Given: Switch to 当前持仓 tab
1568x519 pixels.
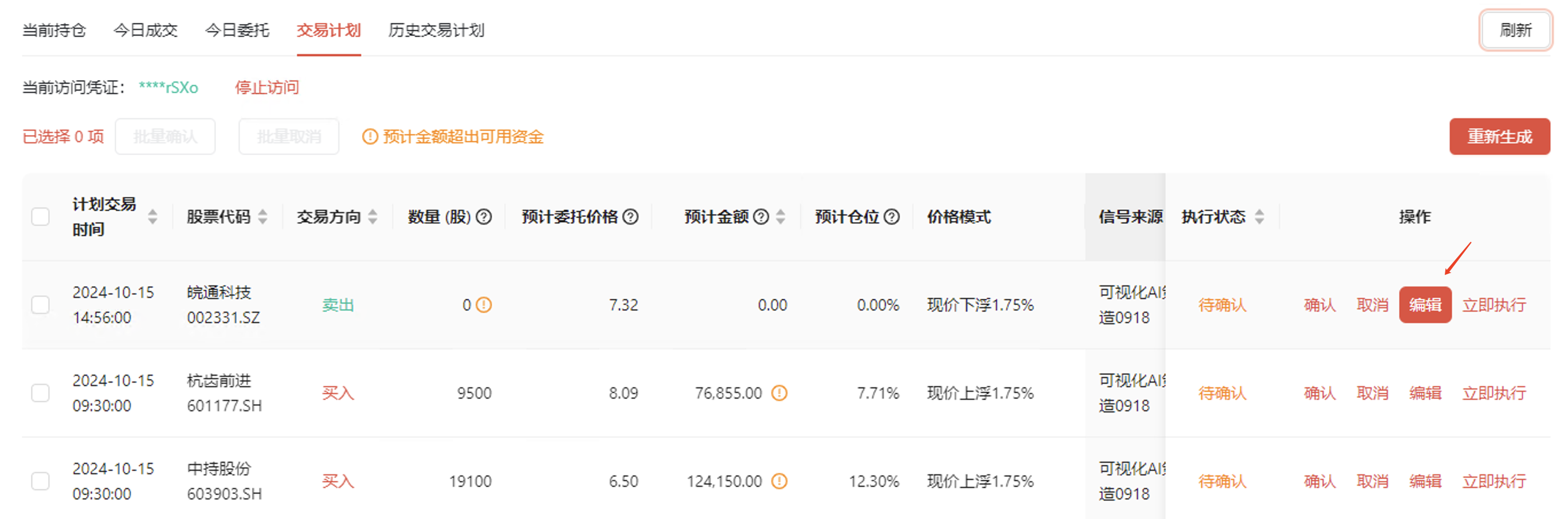Looking at the screenshot, I should point(54,30).
